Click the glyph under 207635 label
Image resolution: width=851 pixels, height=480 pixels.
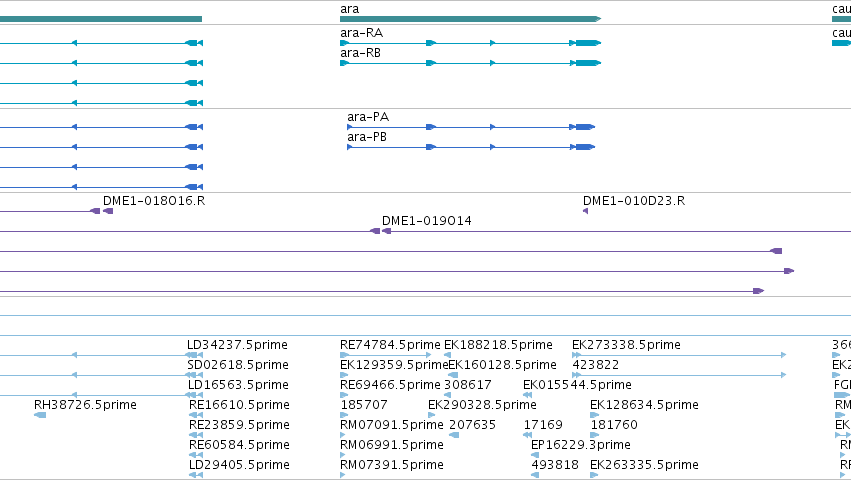point(454,435)
